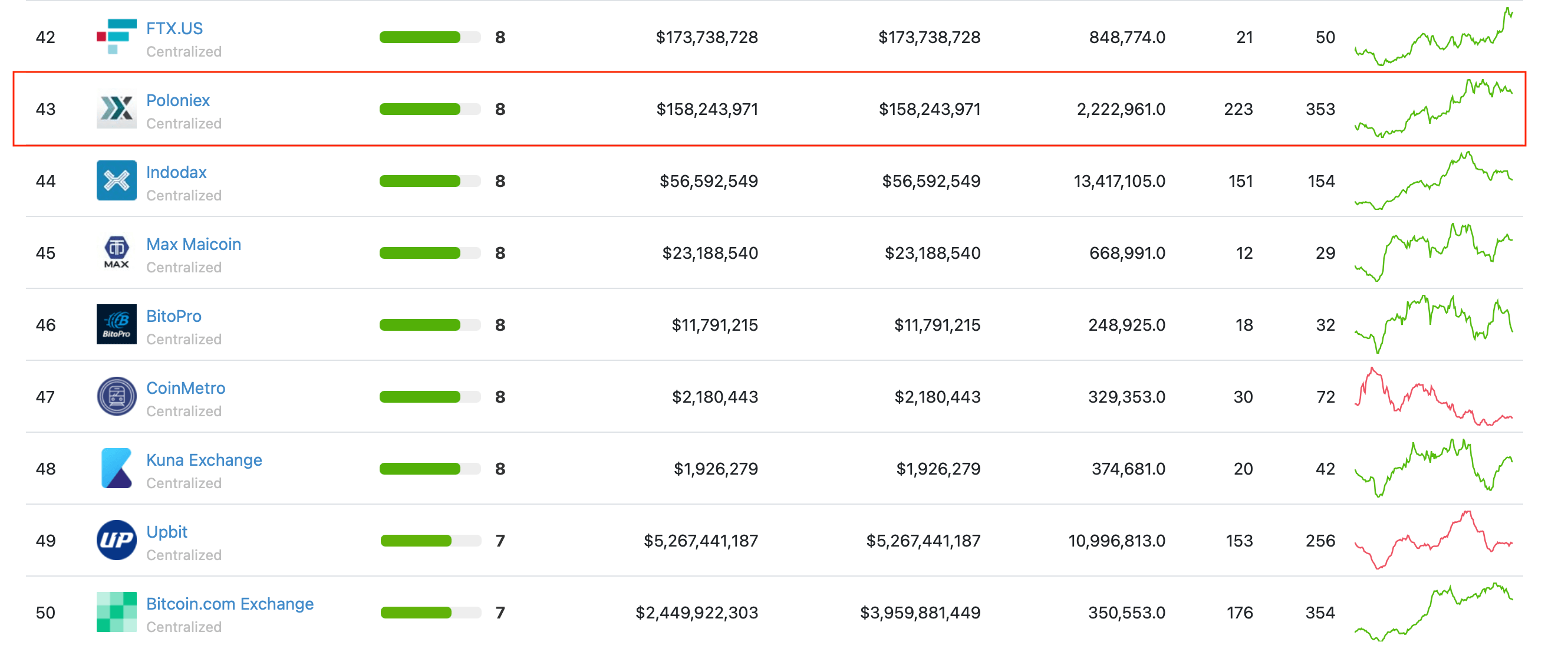Viewport: 1568px width, 645px height.
Task: Click the FTX.US trust score bar
Action: (430, 38)
